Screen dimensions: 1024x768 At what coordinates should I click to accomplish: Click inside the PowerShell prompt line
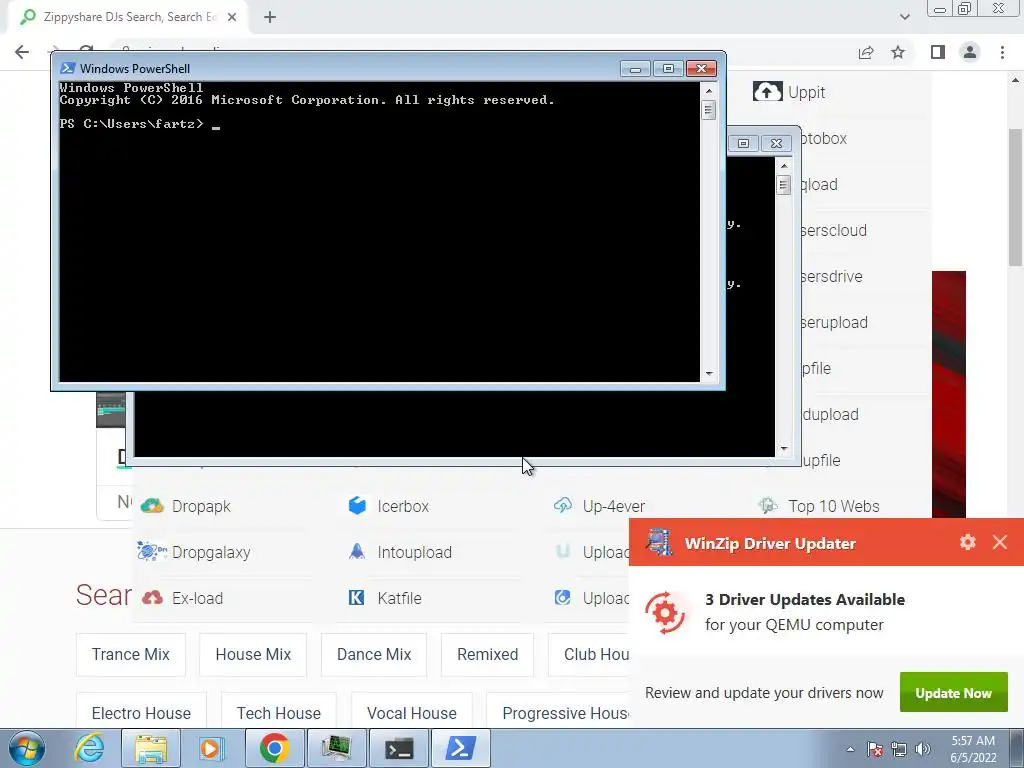[379, 124]
